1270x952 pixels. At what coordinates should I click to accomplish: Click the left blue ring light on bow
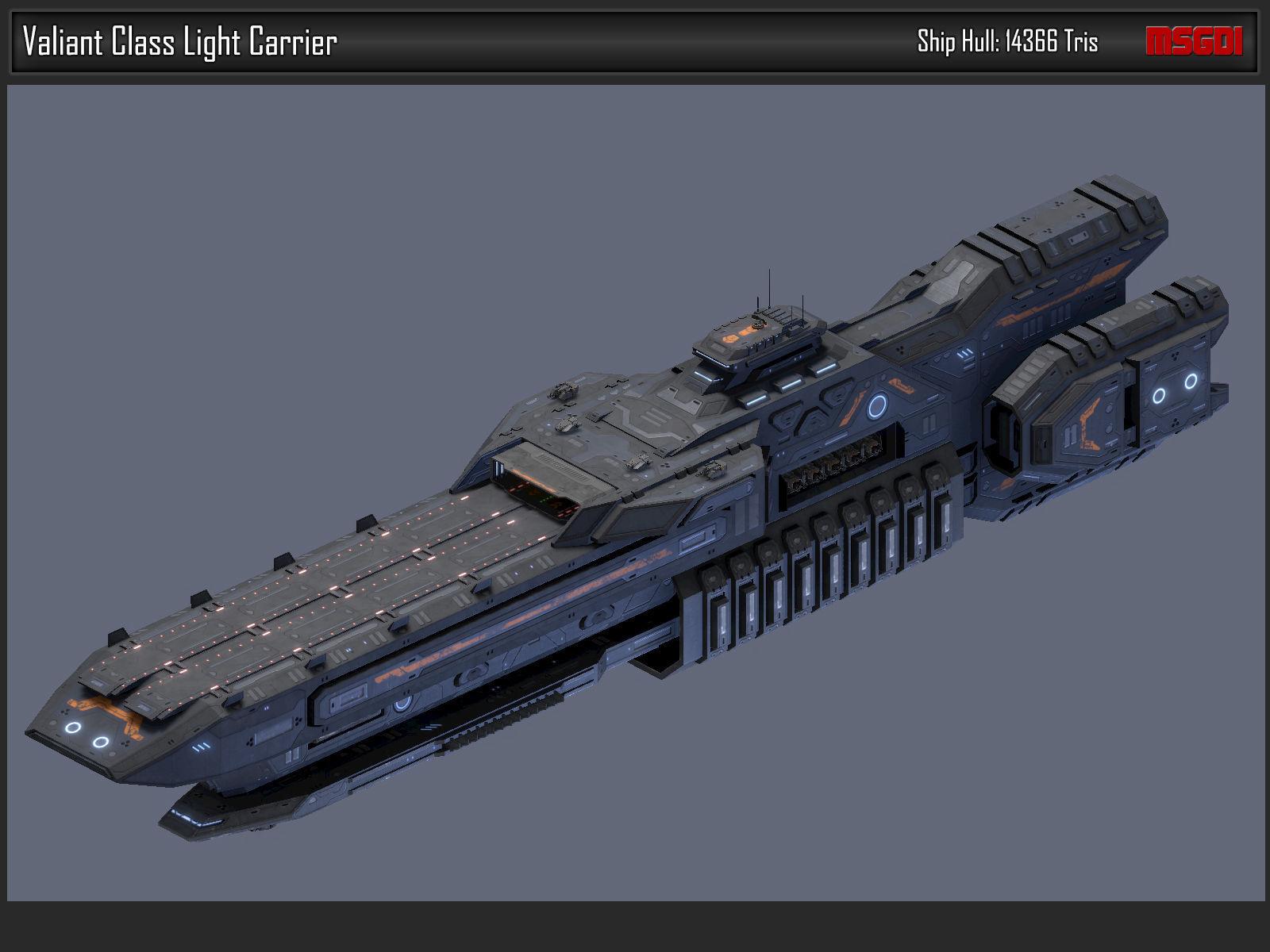pos(73,727)
